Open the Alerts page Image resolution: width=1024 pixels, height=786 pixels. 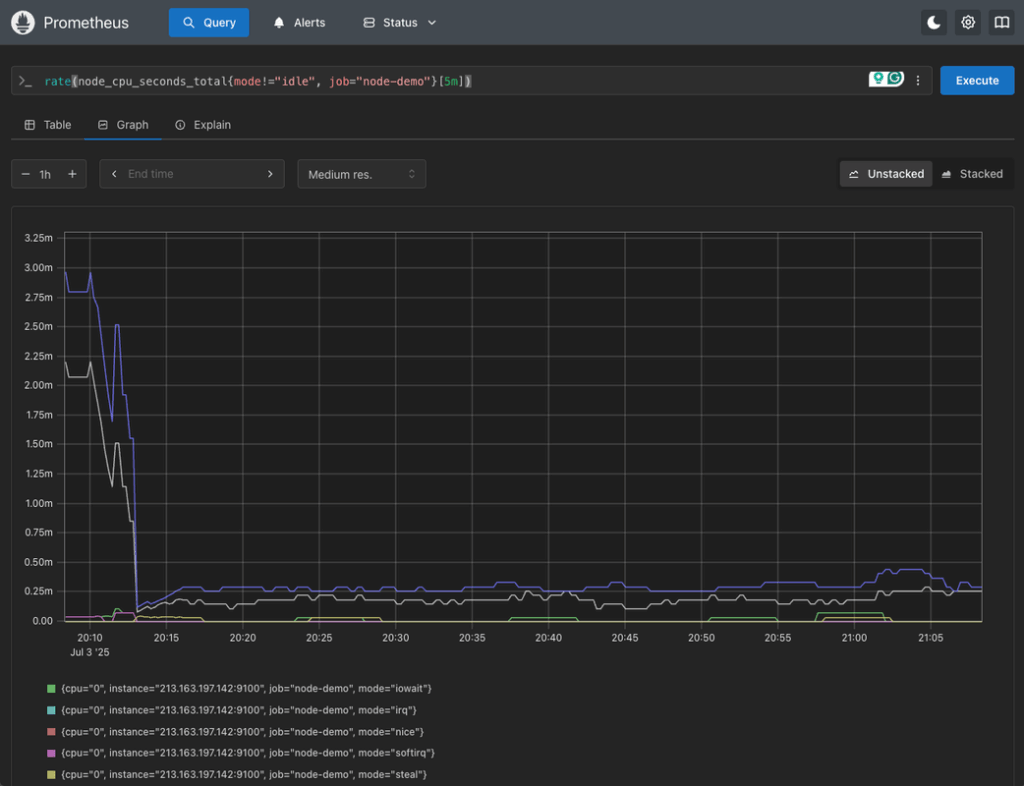pyautogui.click(x=299, y=23)
